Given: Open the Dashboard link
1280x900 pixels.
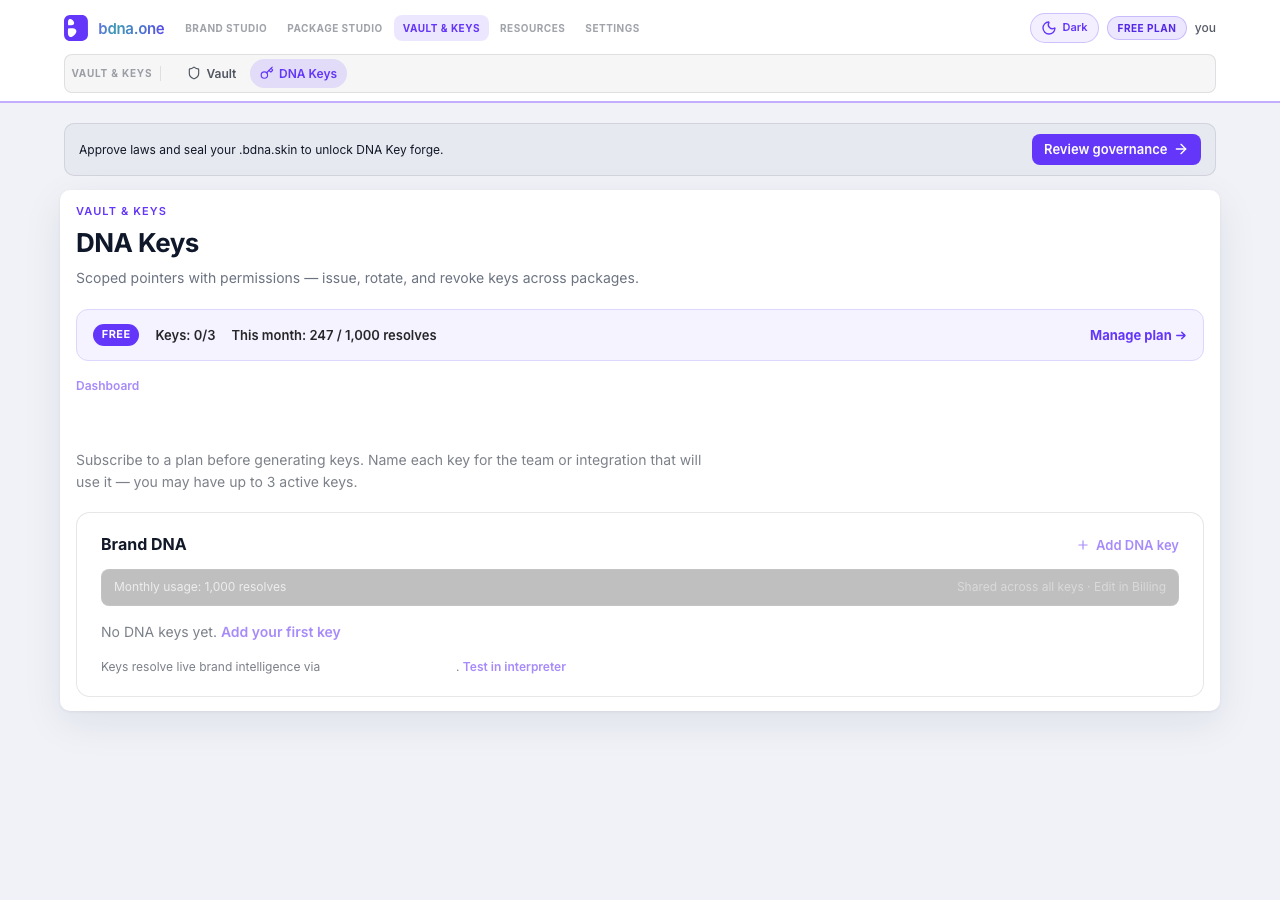Looking at the screenshot, I should [x=108, y=386].
